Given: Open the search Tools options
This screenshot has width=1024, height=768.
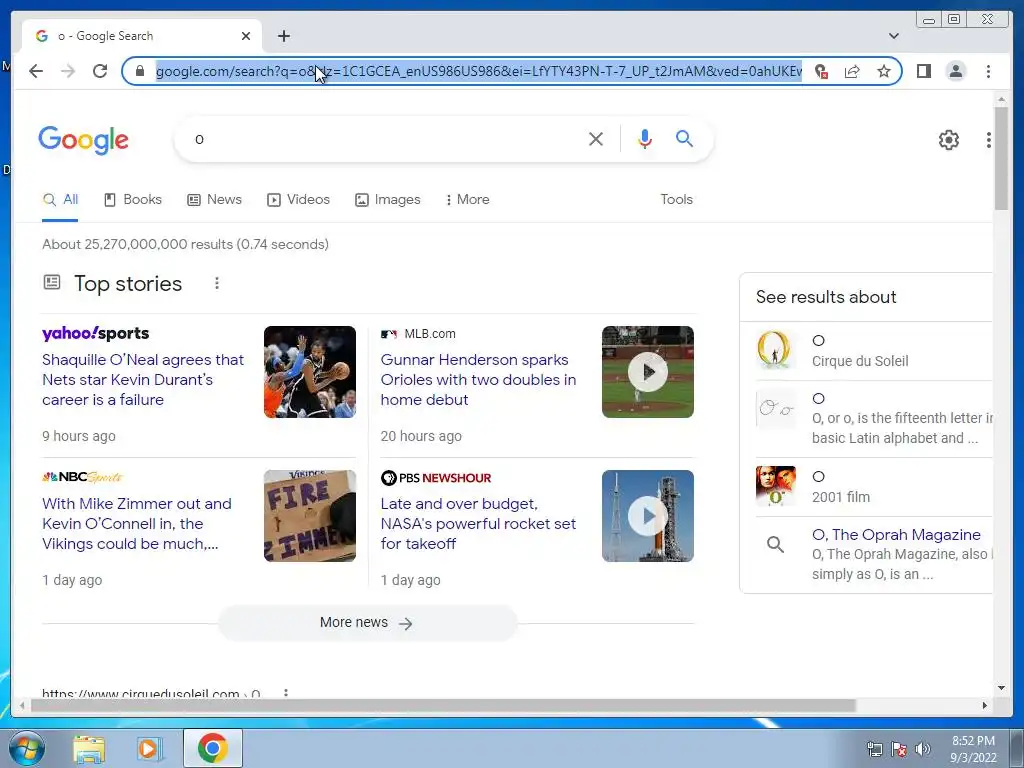Looking at the screenshot, I should pyautogui.click(x=677, y=200).
